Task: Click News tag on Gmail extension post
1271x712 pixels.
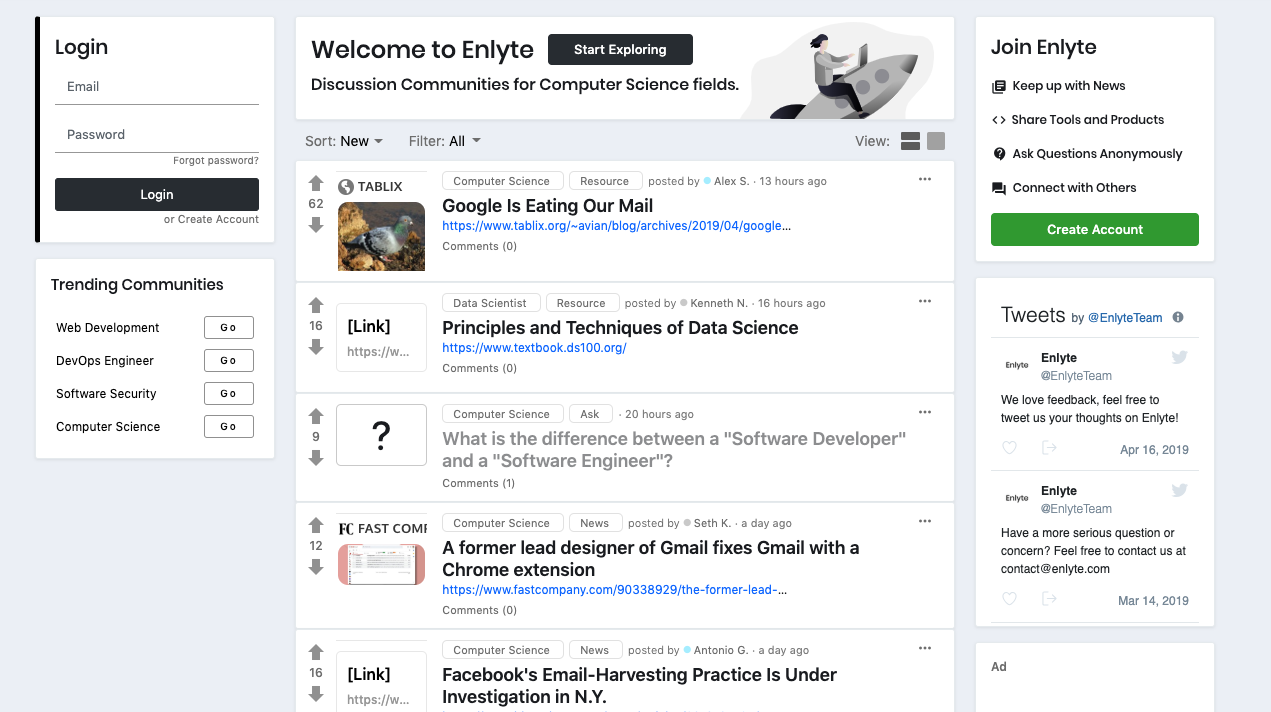Action: pos(594,523)
